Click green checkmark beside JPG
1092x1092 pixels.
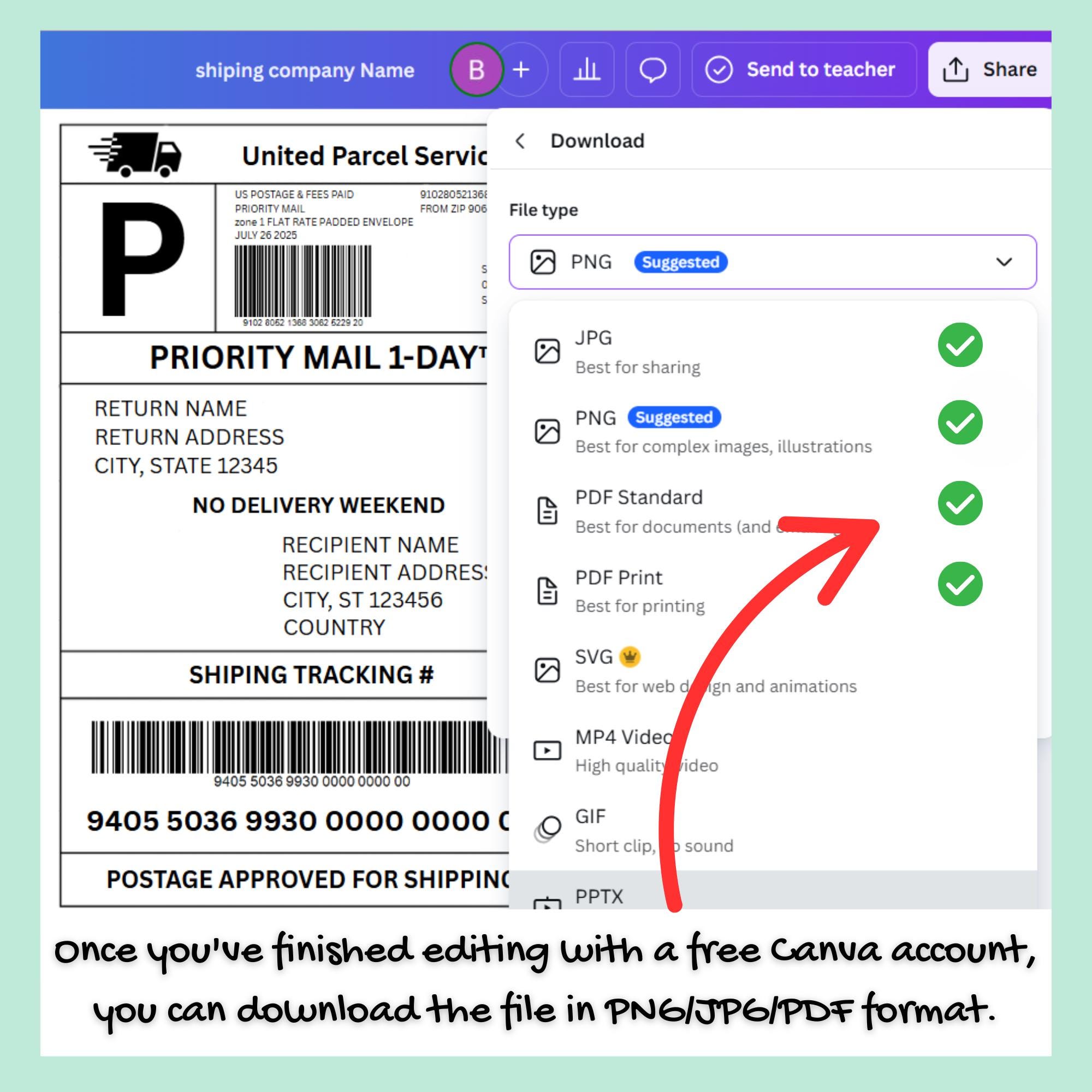(960, 345)
